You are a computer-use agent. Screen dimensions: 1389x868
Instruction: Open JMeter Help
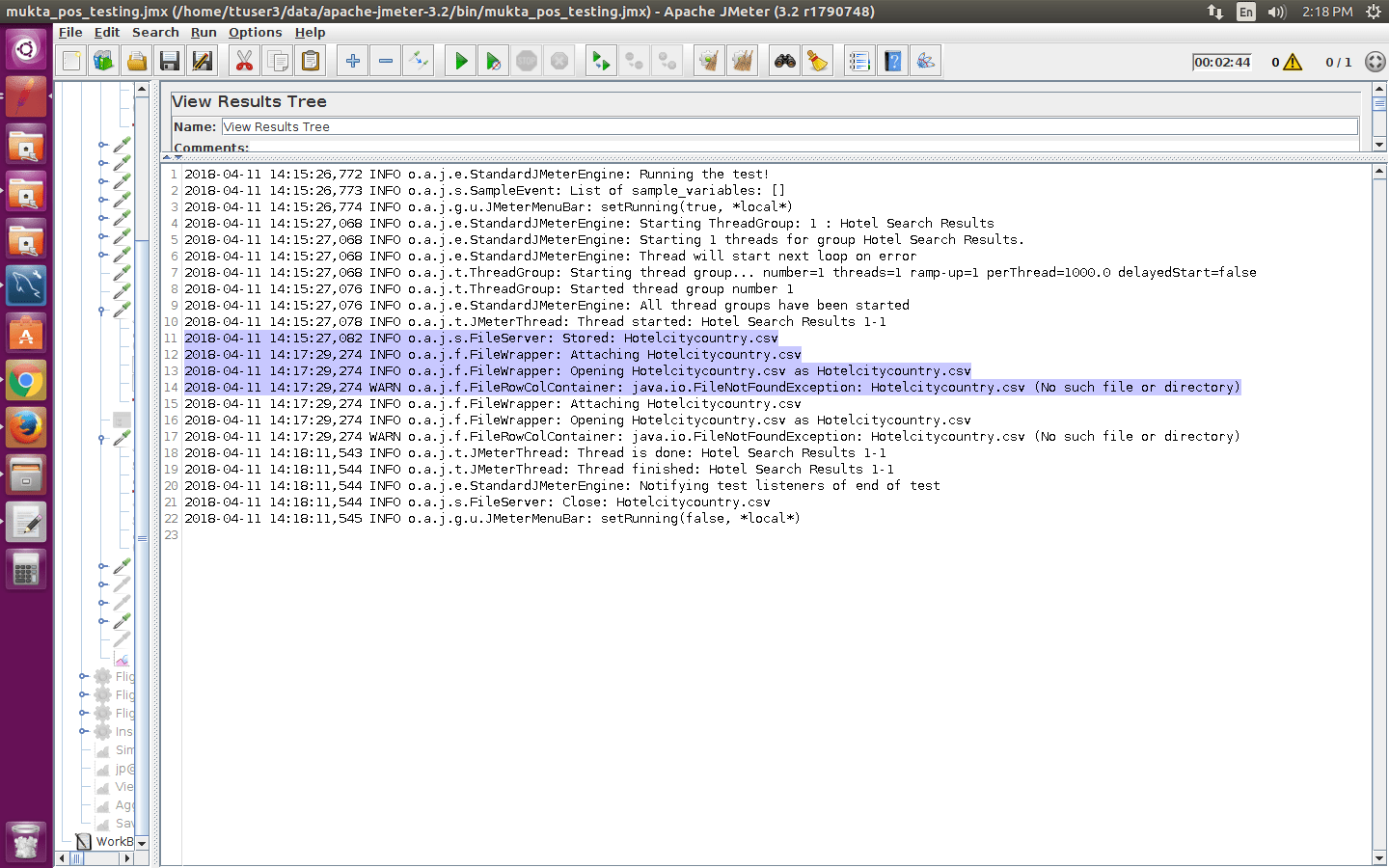click(892, 60)
